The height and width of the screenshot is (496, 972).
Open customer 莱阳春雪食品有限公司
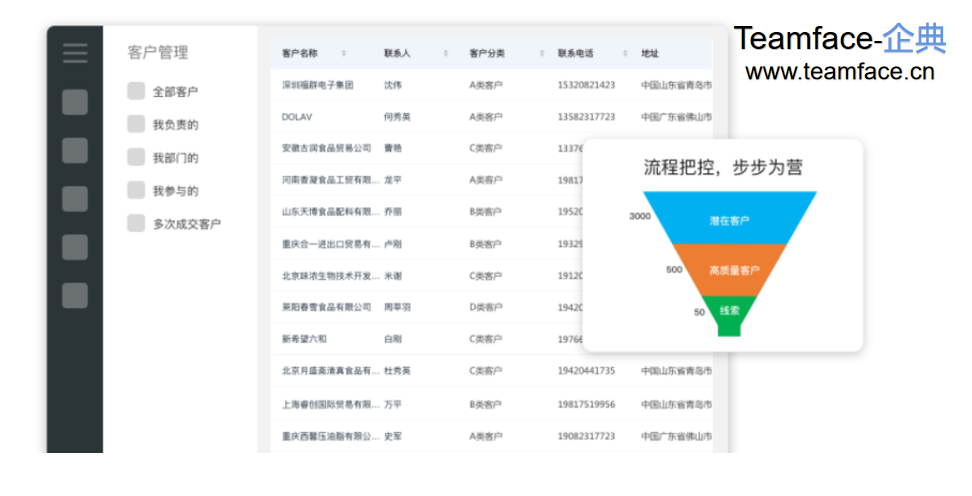click(x=327, y=307)
